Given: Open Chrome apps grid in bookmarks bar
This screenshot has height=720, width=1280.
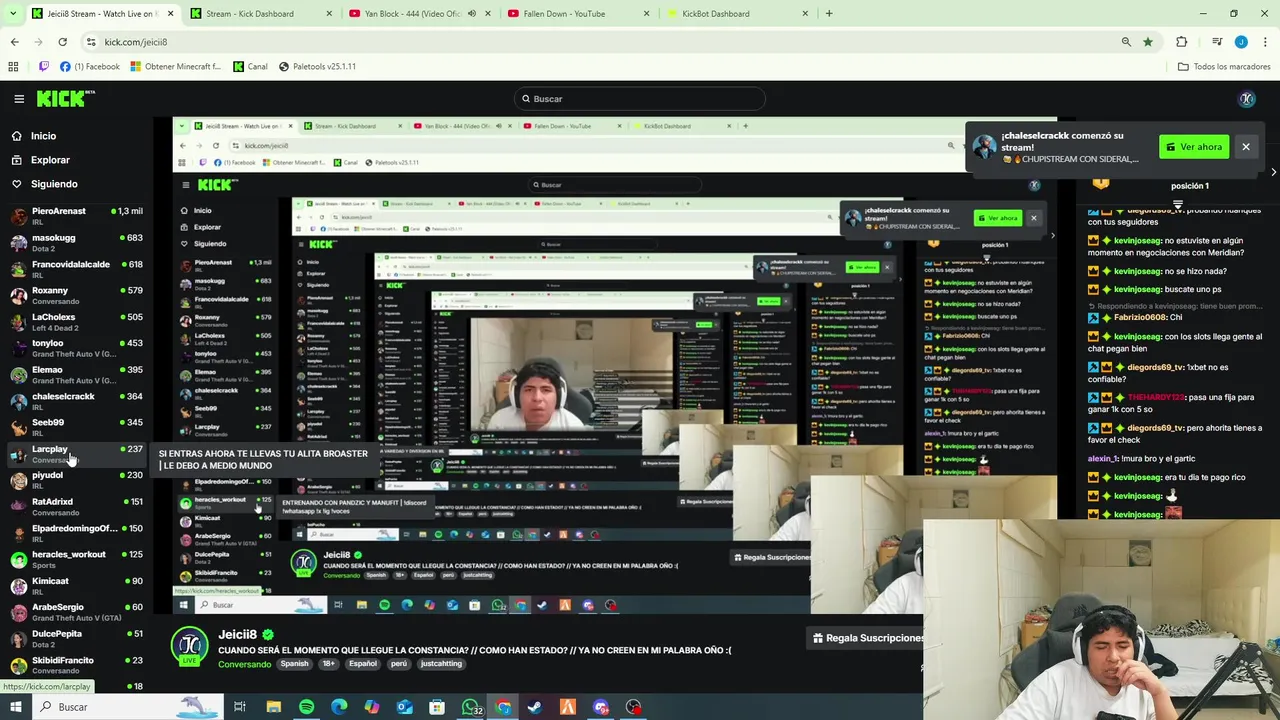Looking at the screenshot, I should click(13, 67).
